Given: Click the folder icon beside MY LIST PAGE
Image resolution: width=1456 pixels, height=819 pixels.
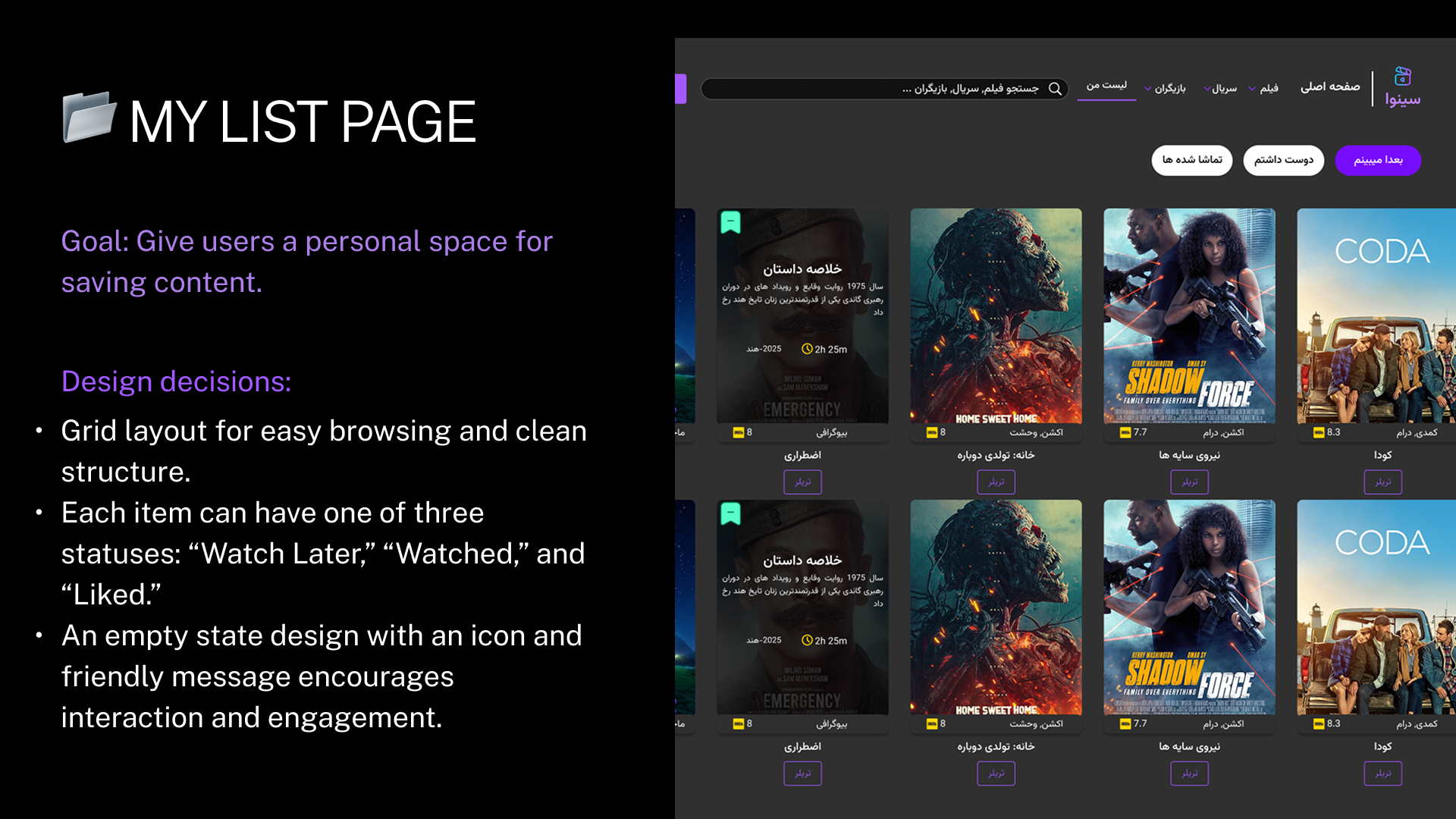Looking at the screenshot, I should (89, 118).
